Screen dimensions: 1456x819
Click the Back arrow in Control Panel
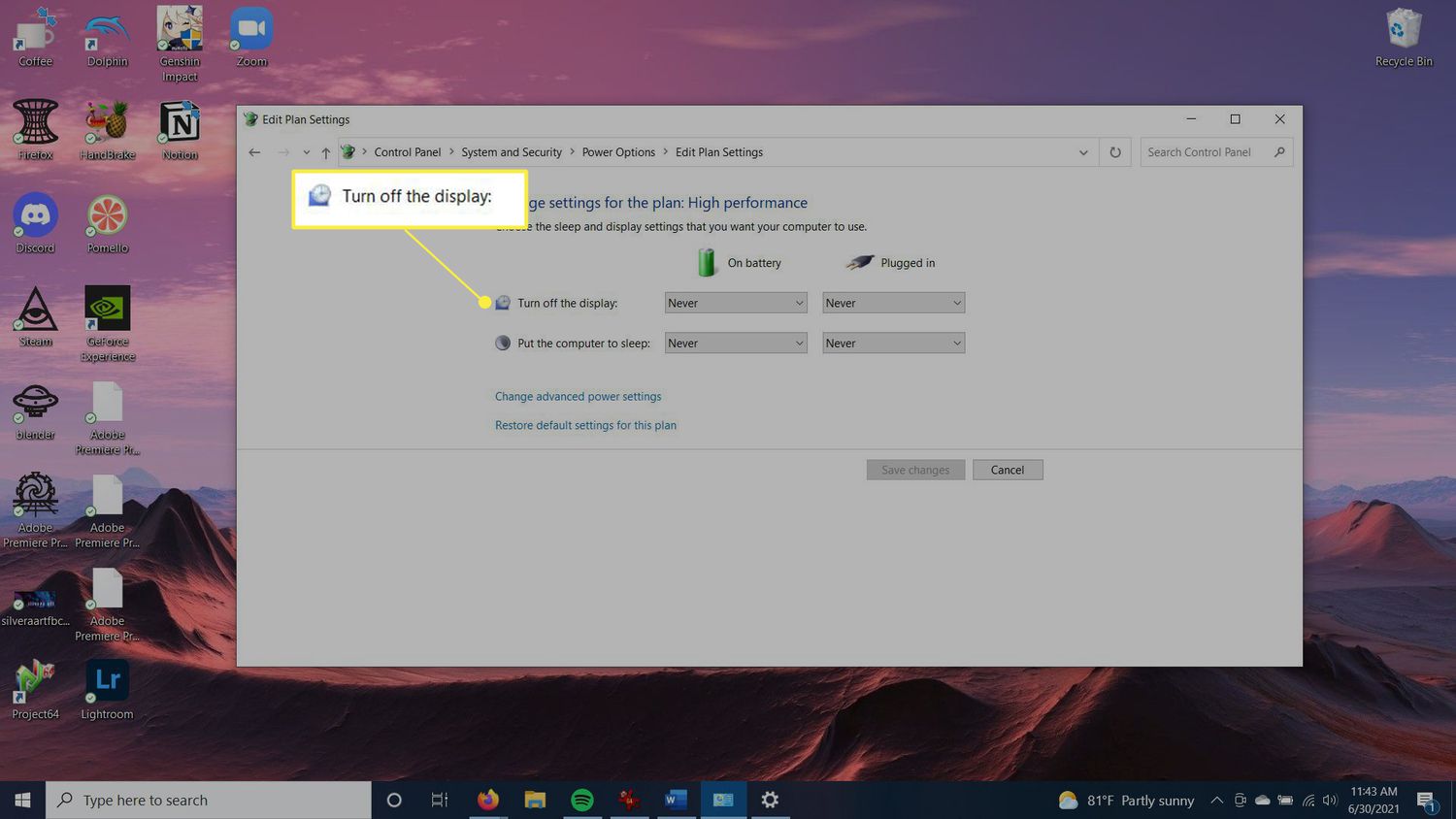pyautogui.click(x=254, y=152)
